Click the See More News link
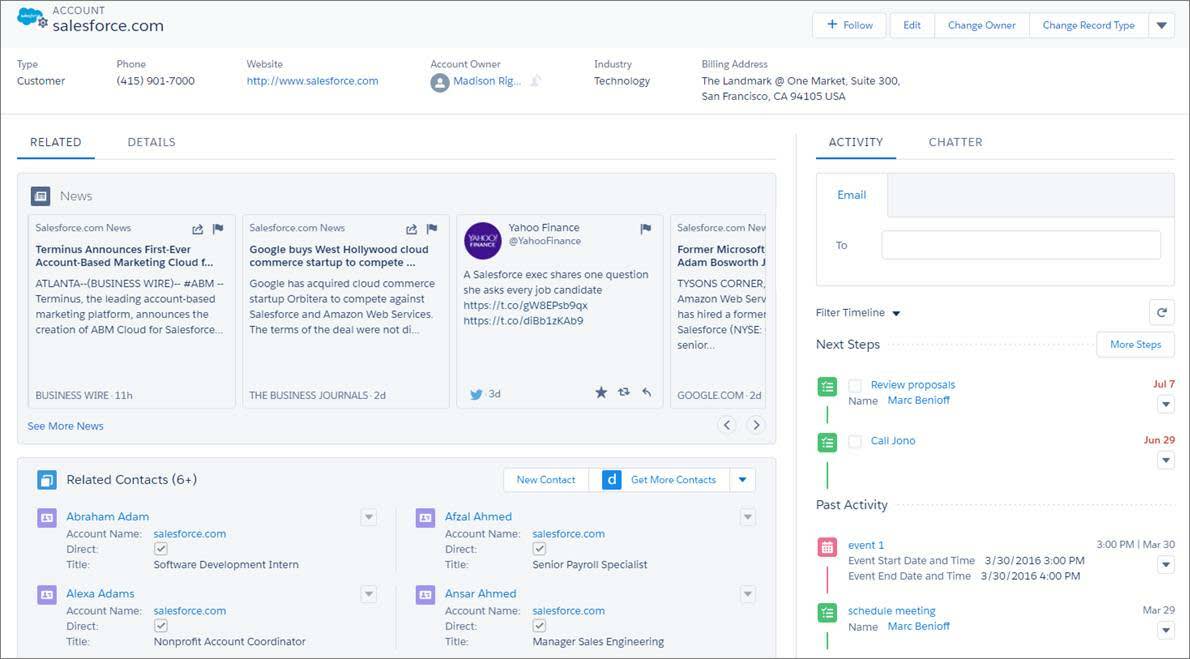This screenshot has width=1190, height=659. coord(64,426)
